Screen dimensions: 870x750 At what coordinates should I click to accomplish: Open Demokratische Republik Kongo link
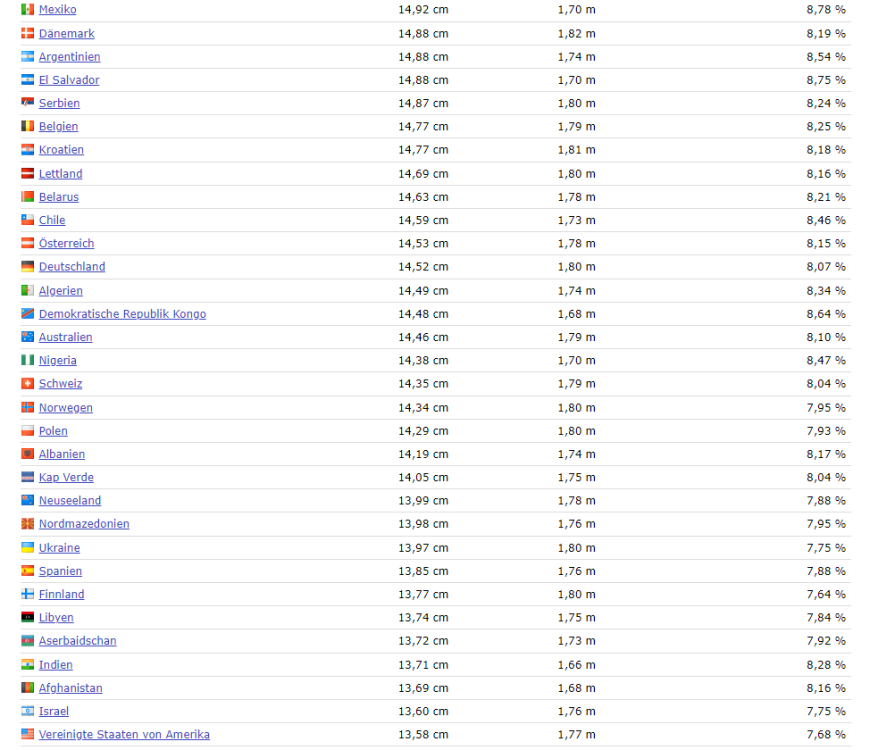click(122, 314)
